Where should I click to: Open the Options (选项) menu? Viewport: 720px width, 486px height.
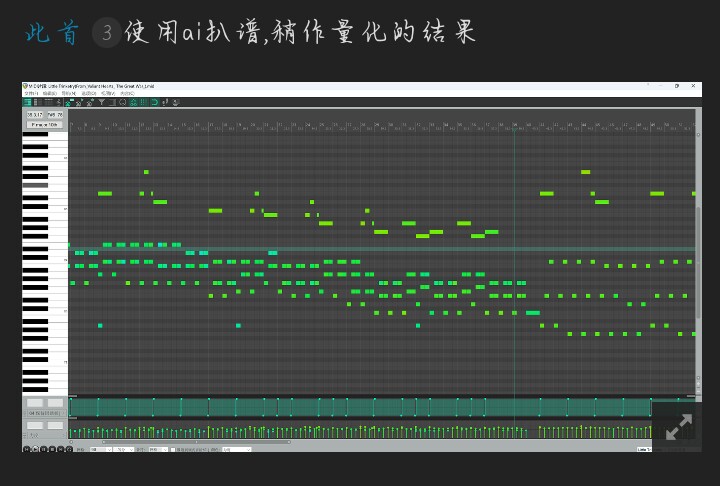pos(89,93)
